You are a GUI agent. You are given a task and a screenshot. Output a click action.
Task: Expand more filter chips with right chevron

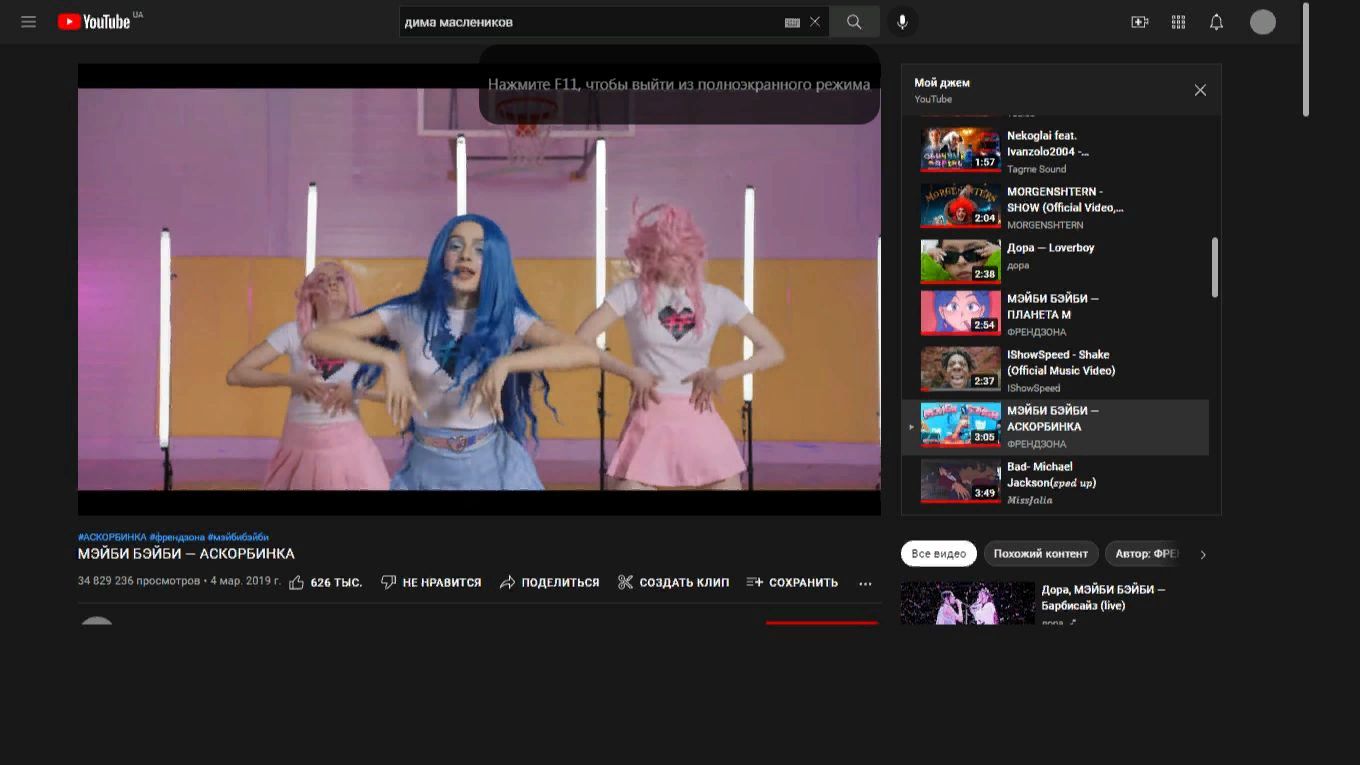[1203, 554]
